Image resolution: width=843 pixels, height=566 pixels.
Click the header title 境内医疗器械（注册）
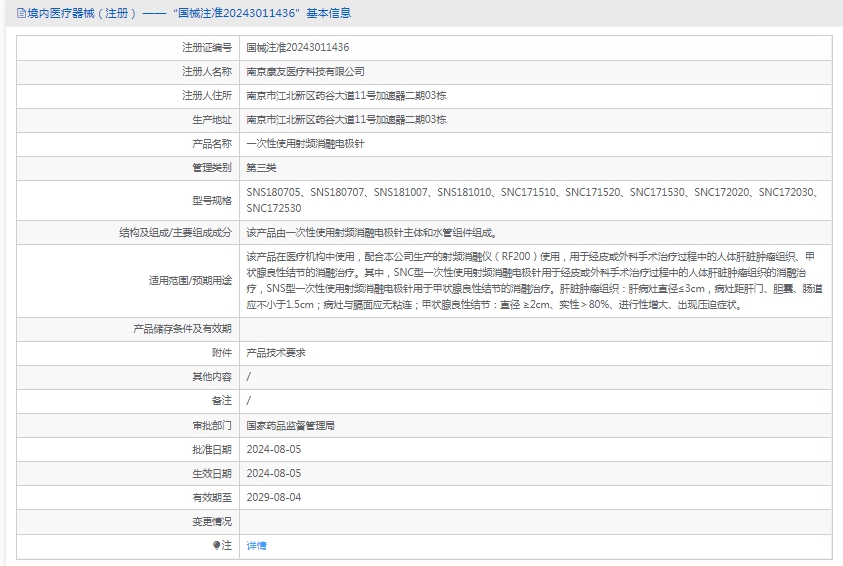tap(79, 13)
